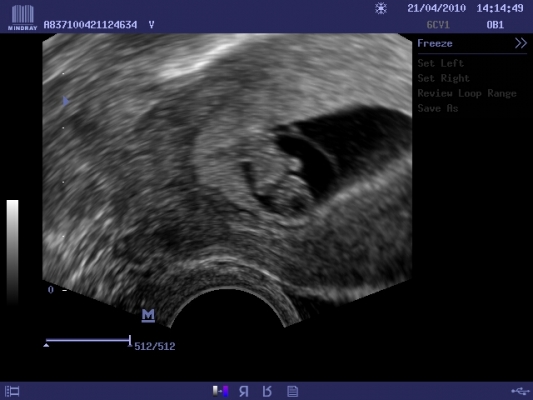Image resolution: width=533 pixels, height=400 pixels.
Task: Select the OB1 exam mode label
Action: [x=495, y=25]
